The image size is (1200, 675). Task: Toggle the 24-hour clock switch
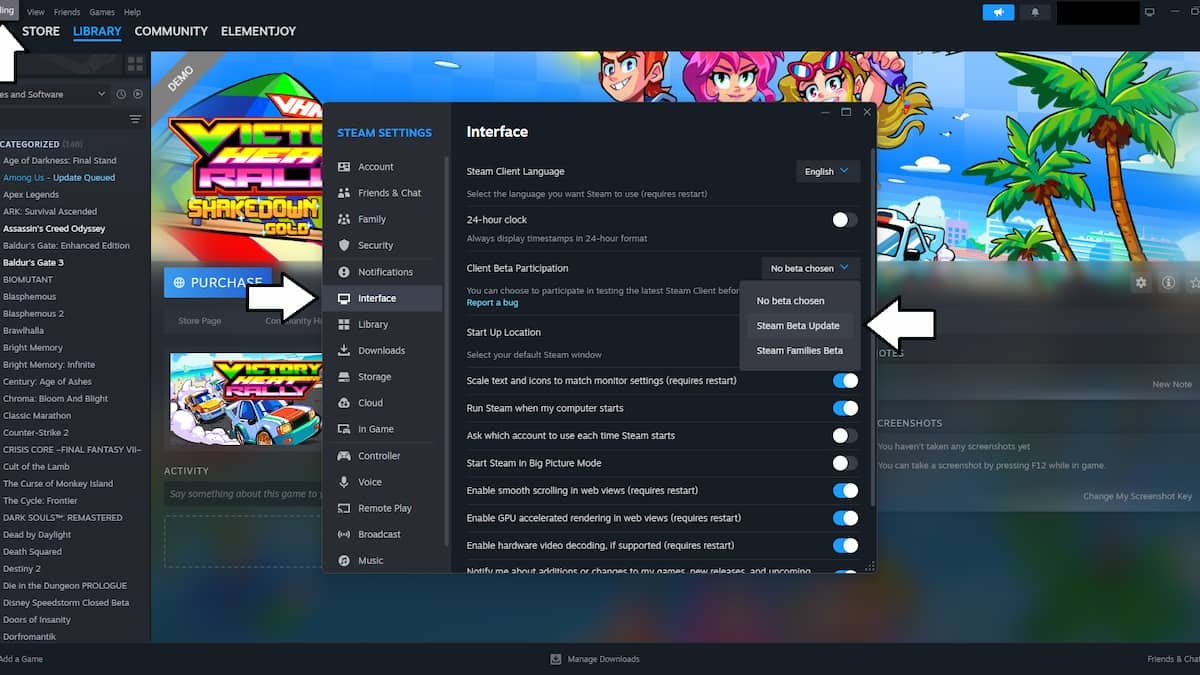(x=844, y=220)
